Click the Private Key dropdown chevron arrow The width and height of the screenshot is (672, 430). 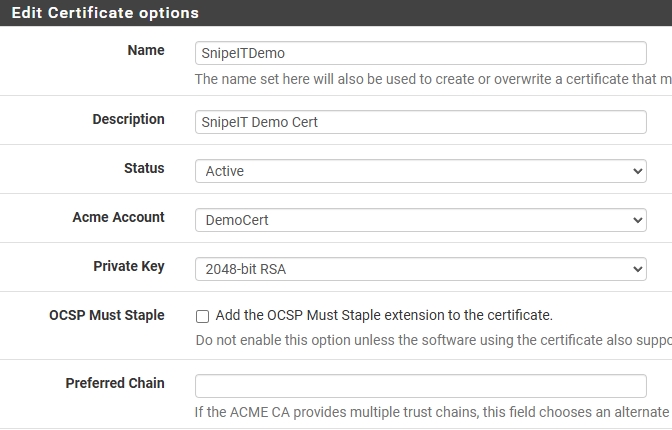tap(637, 269)
